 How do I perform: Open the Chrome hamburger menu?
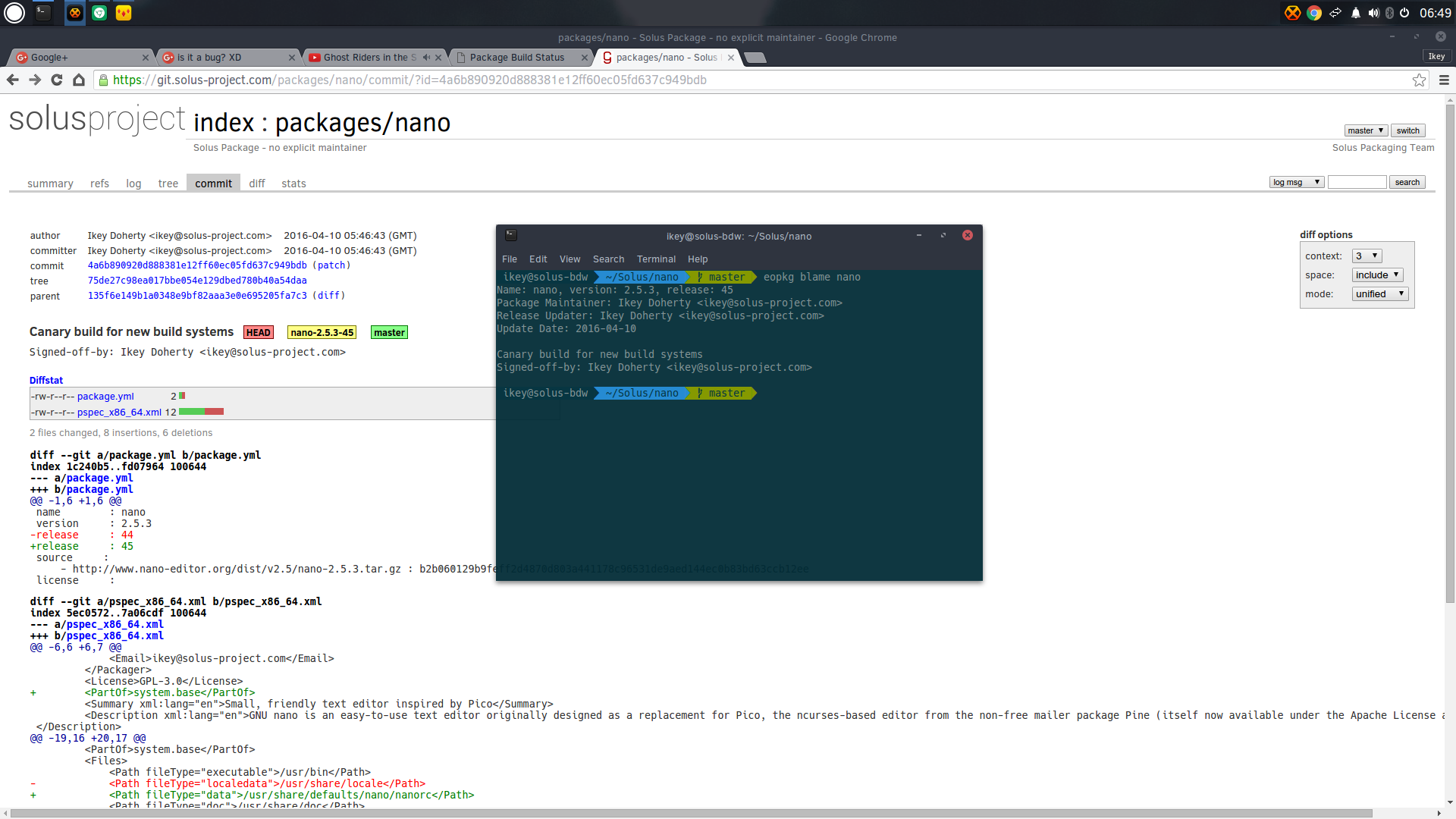pos(1444,80)
